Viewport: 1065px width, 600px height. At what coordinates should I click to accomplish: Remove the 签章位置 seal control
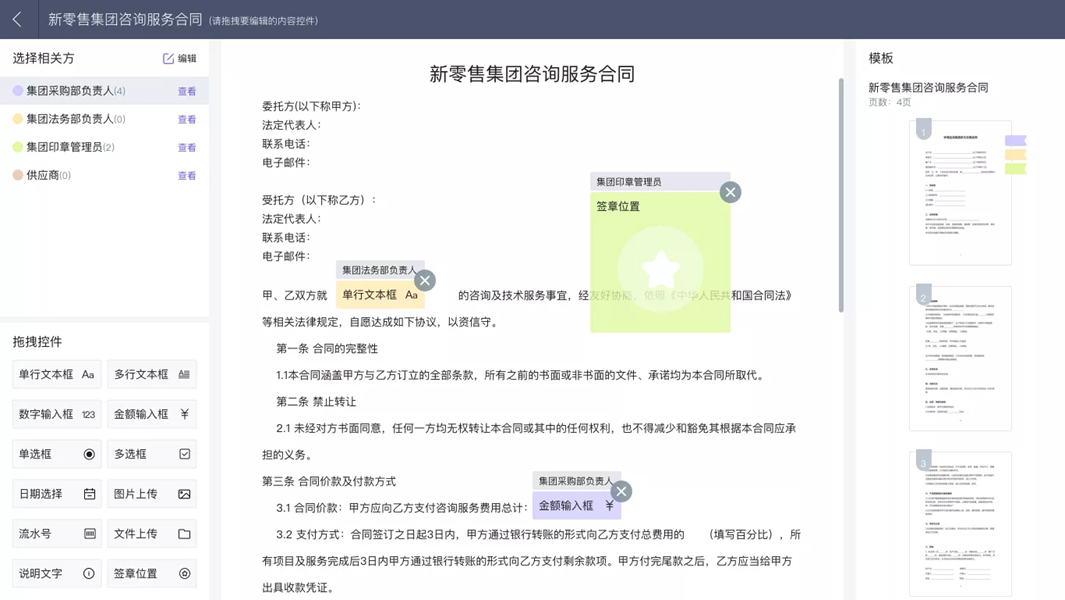(x=730, y=192)
